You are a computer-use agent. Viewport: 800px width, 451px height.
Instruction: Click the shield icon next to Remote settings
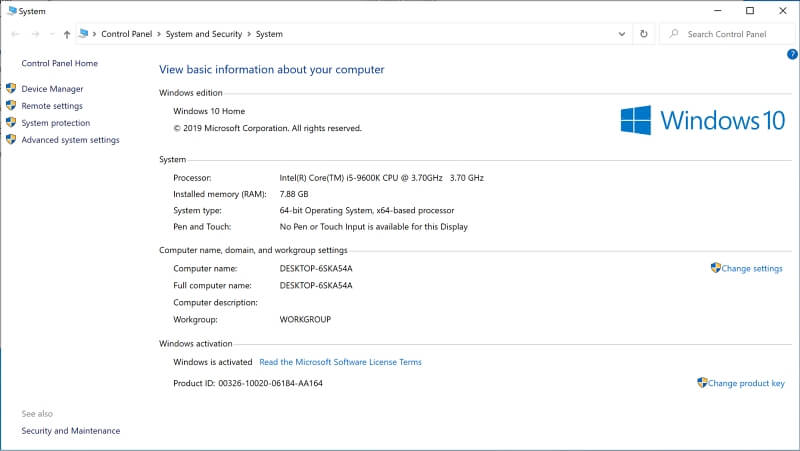click(11, 105)
